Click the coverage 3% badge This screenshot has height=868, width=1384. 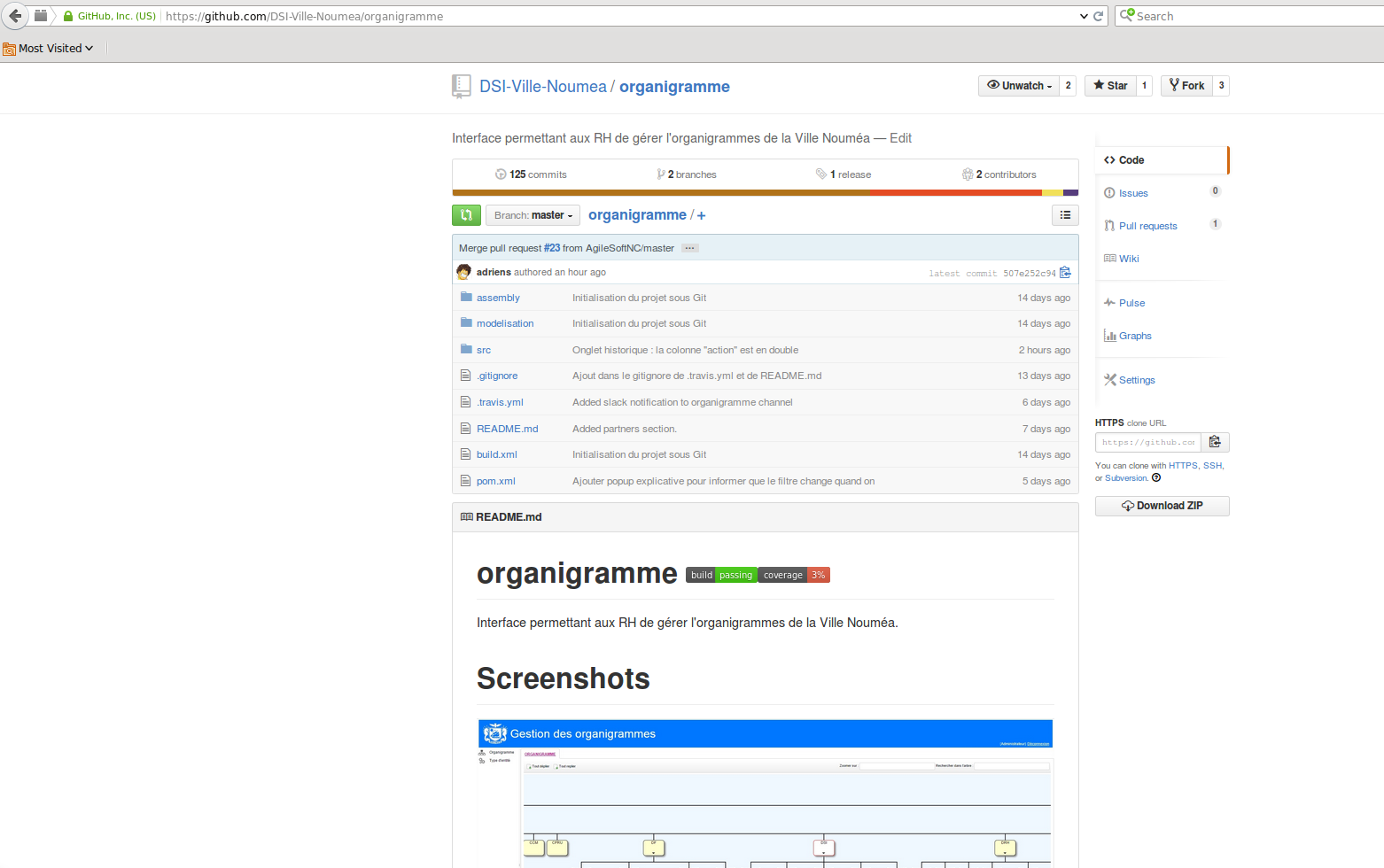pos(794,575)
